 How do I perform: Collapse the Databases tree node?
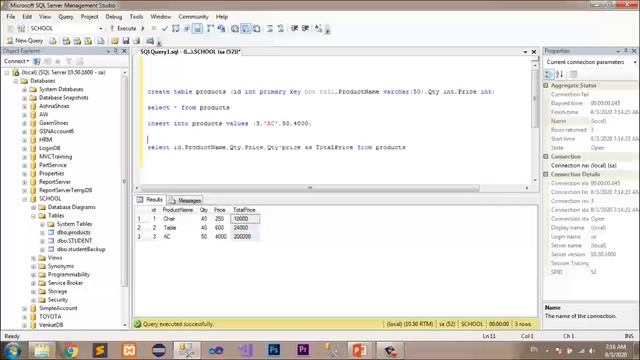(16, 81)
